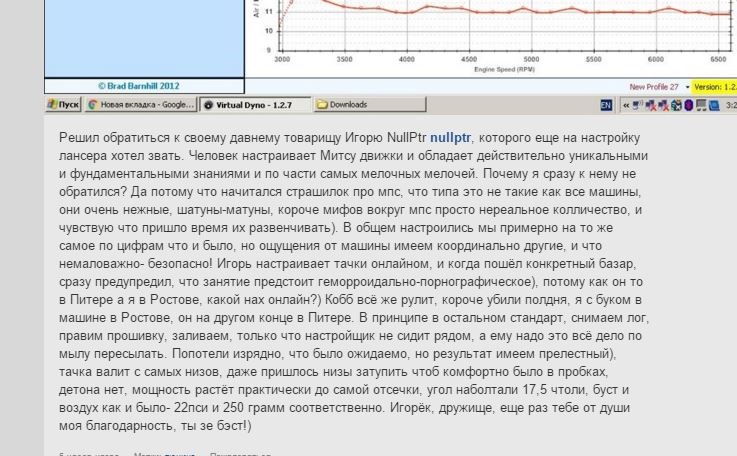
Task: Click the blue monitor tray icon
Action: pyautogui.click(x=714, y=105)
